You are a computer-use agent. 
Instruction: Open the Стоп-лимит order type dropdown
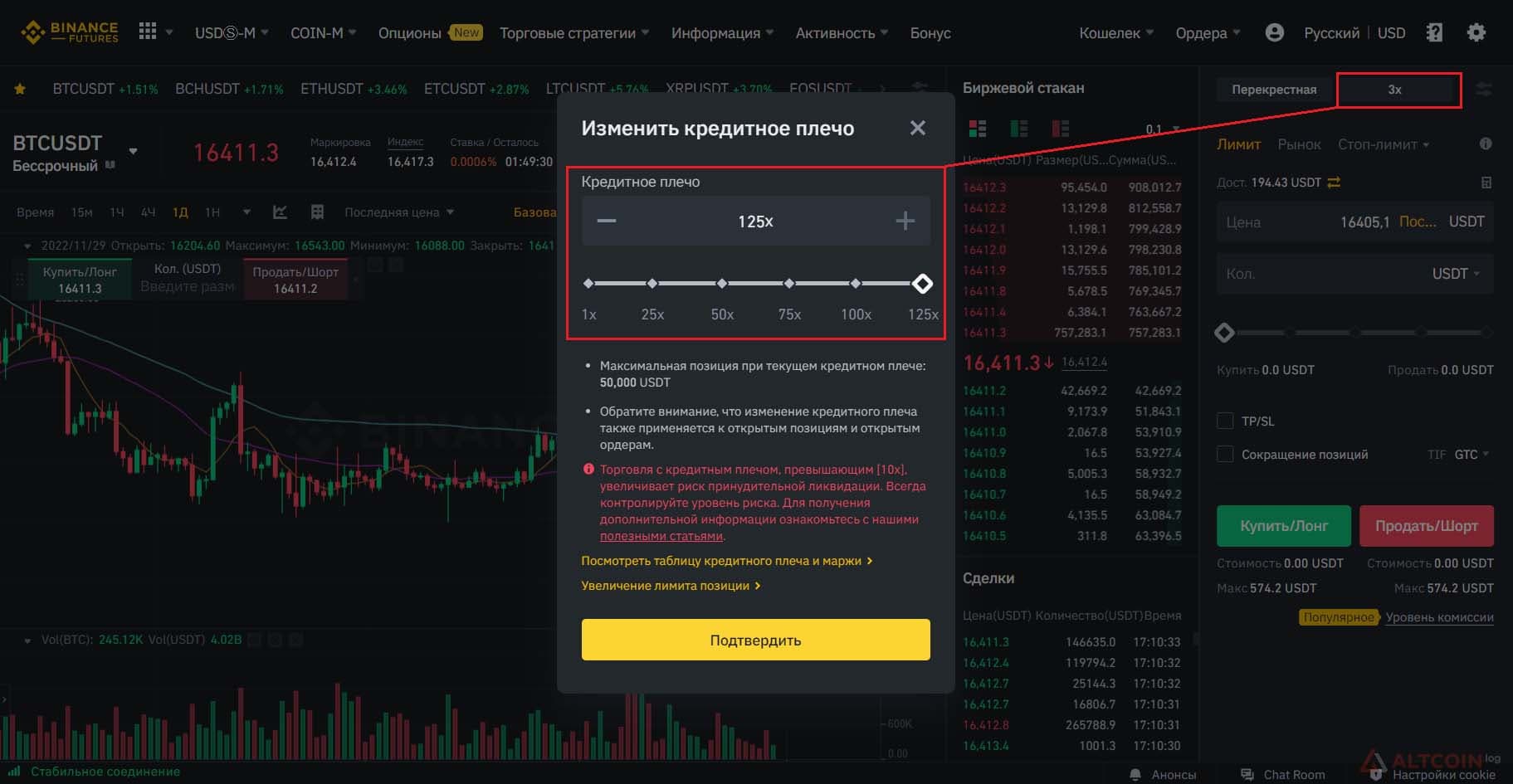(x=1384, y=144)
